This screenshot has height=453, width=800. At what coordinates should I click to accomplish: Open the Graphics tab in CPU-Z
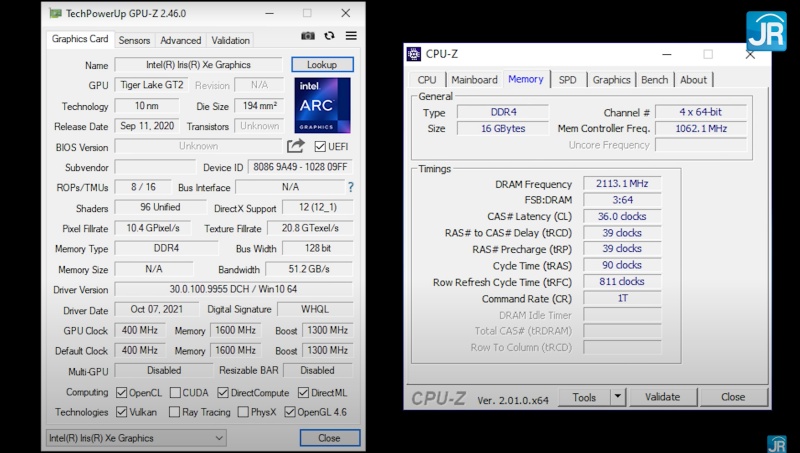tap(611, 80)
